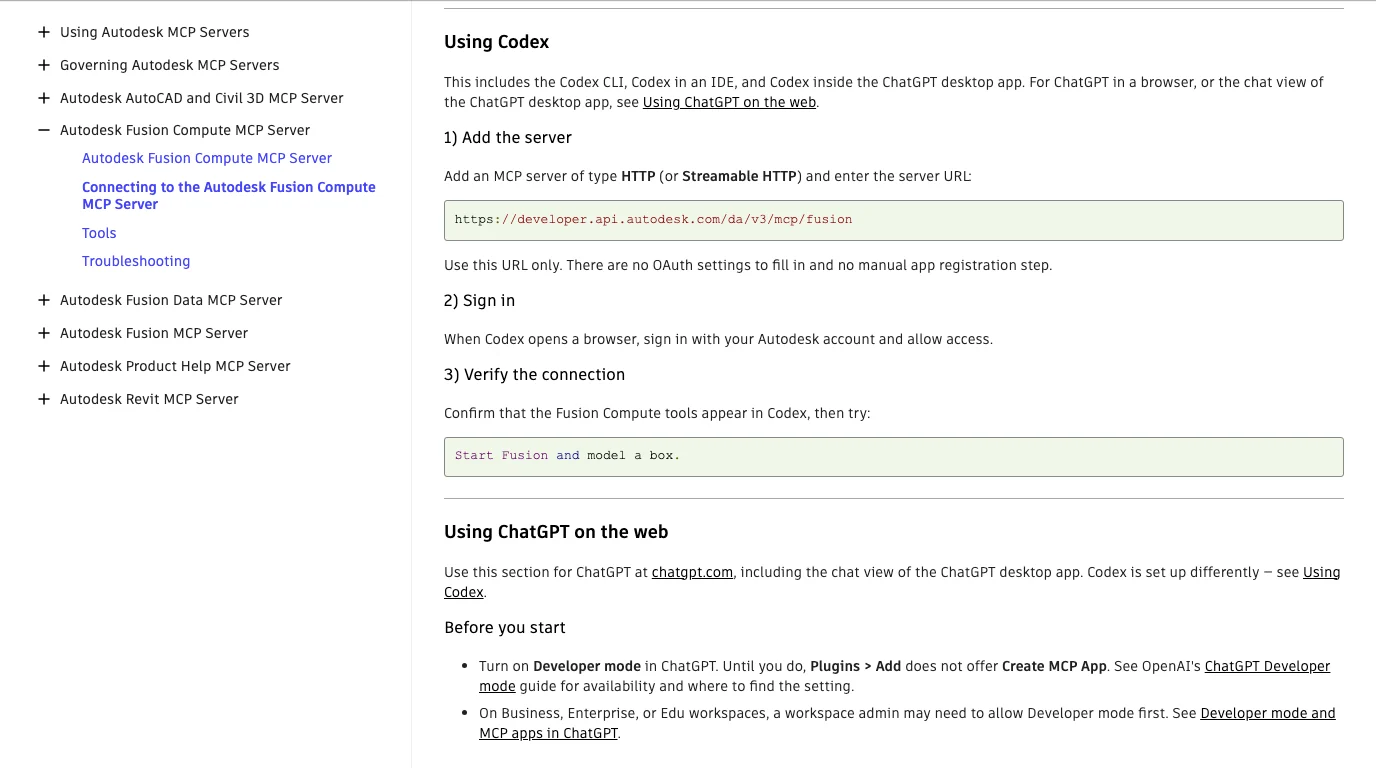Click the Governing Autodesk MCP Servers title

point(170,65)
